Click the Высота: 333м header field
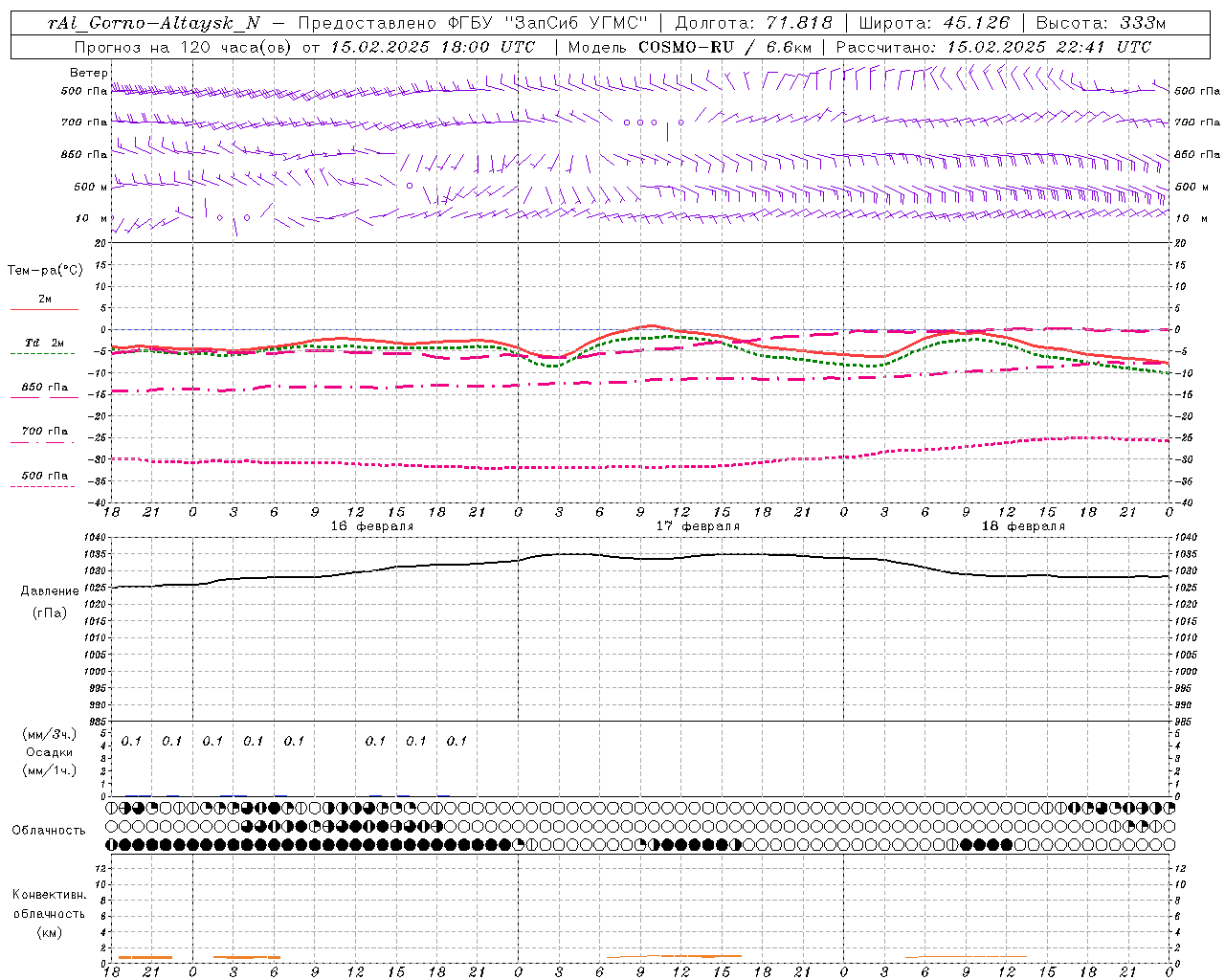 (x=1102, y=23)
